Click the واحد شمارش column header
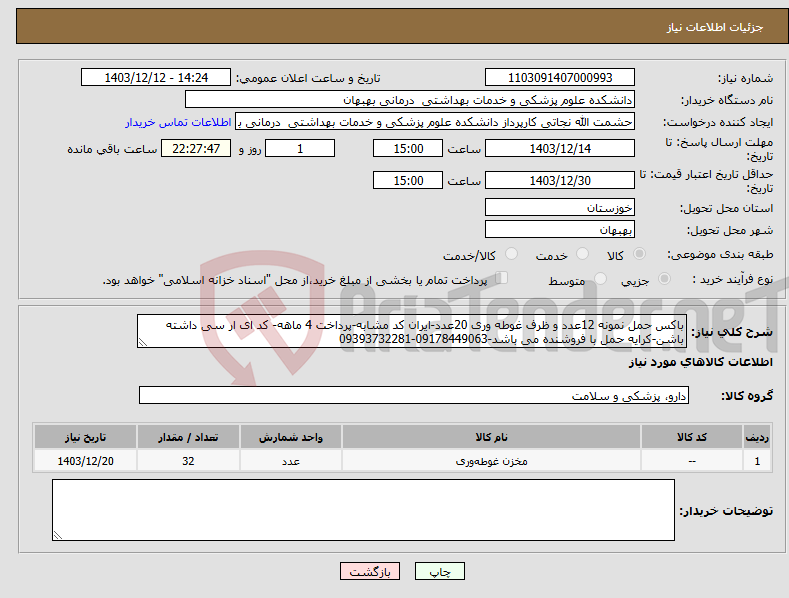 point(291,437)
